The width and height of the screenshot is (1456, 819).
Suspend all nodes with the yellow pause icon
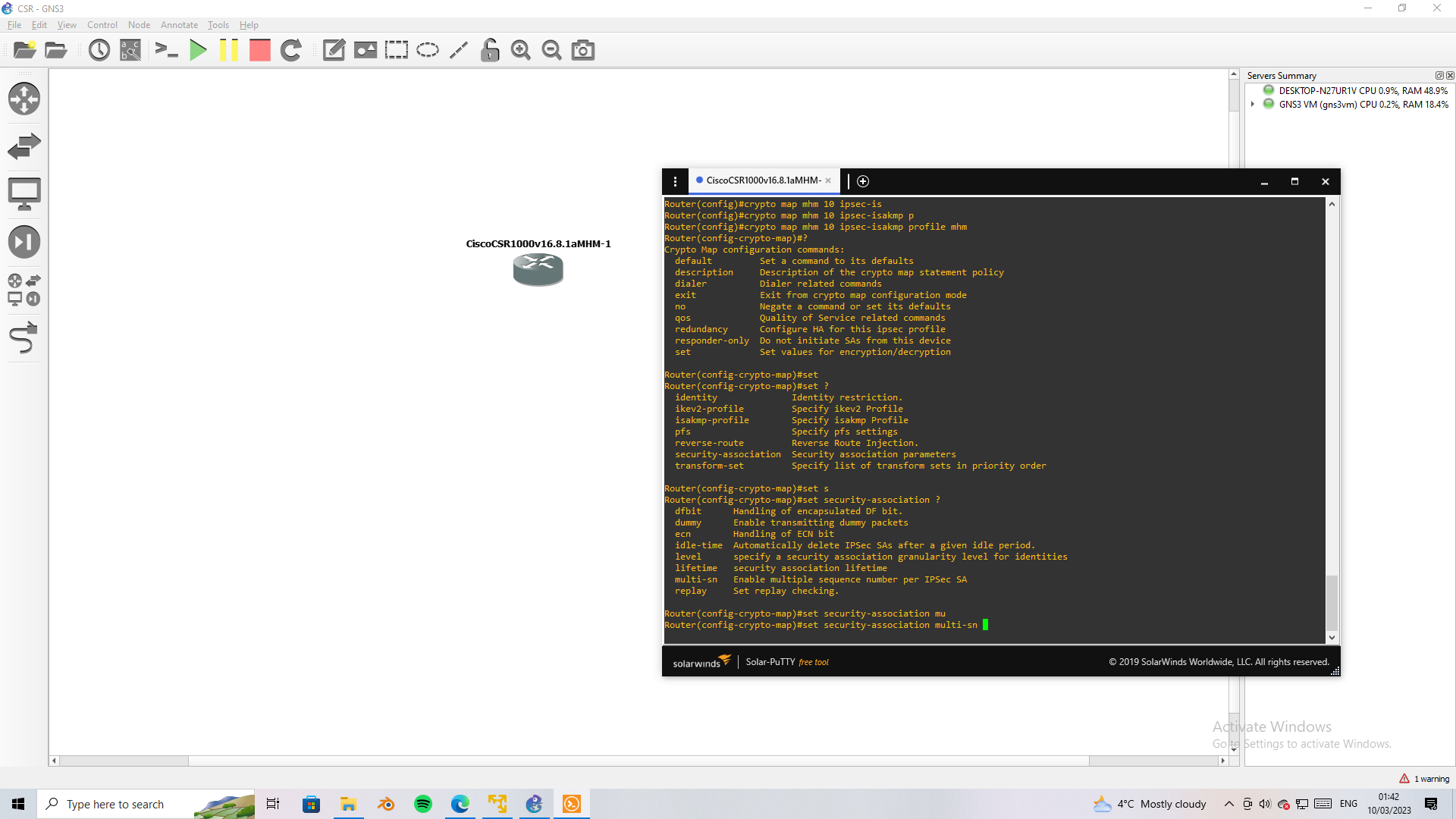click(229, 50)
